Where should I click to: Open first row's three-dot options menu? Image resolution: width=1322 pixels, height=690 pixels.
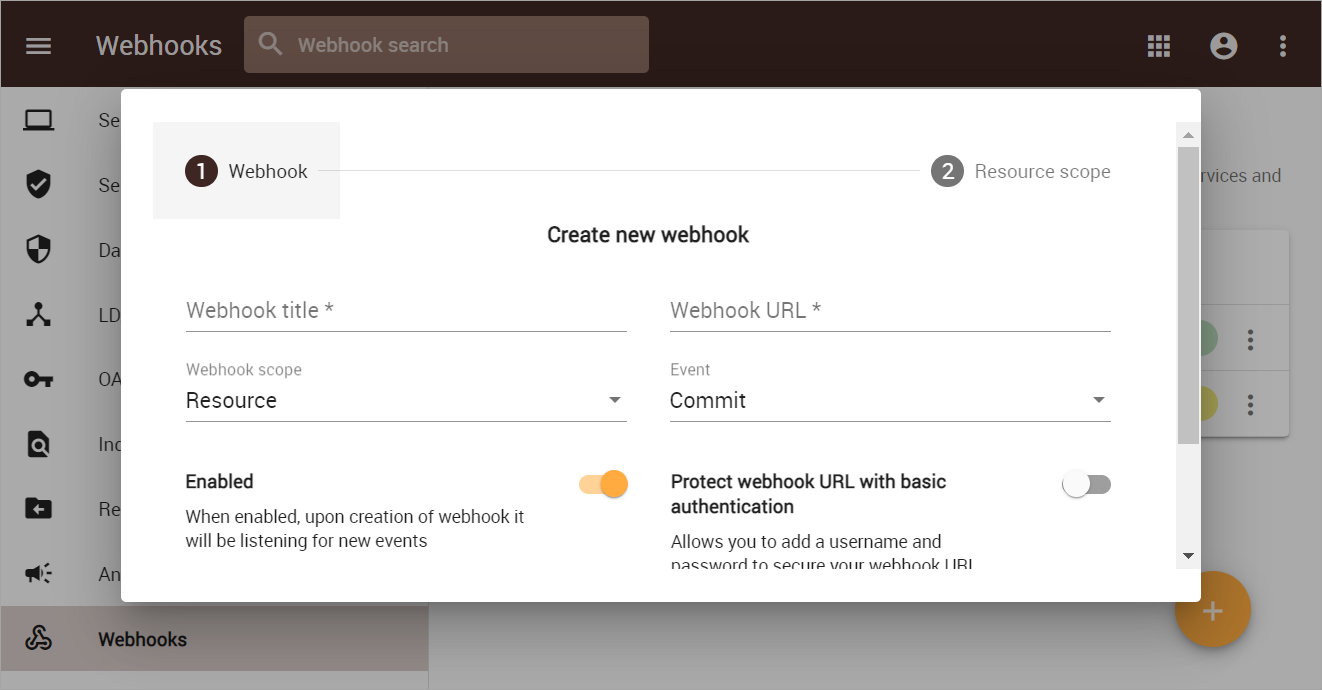click(1250, 340)
